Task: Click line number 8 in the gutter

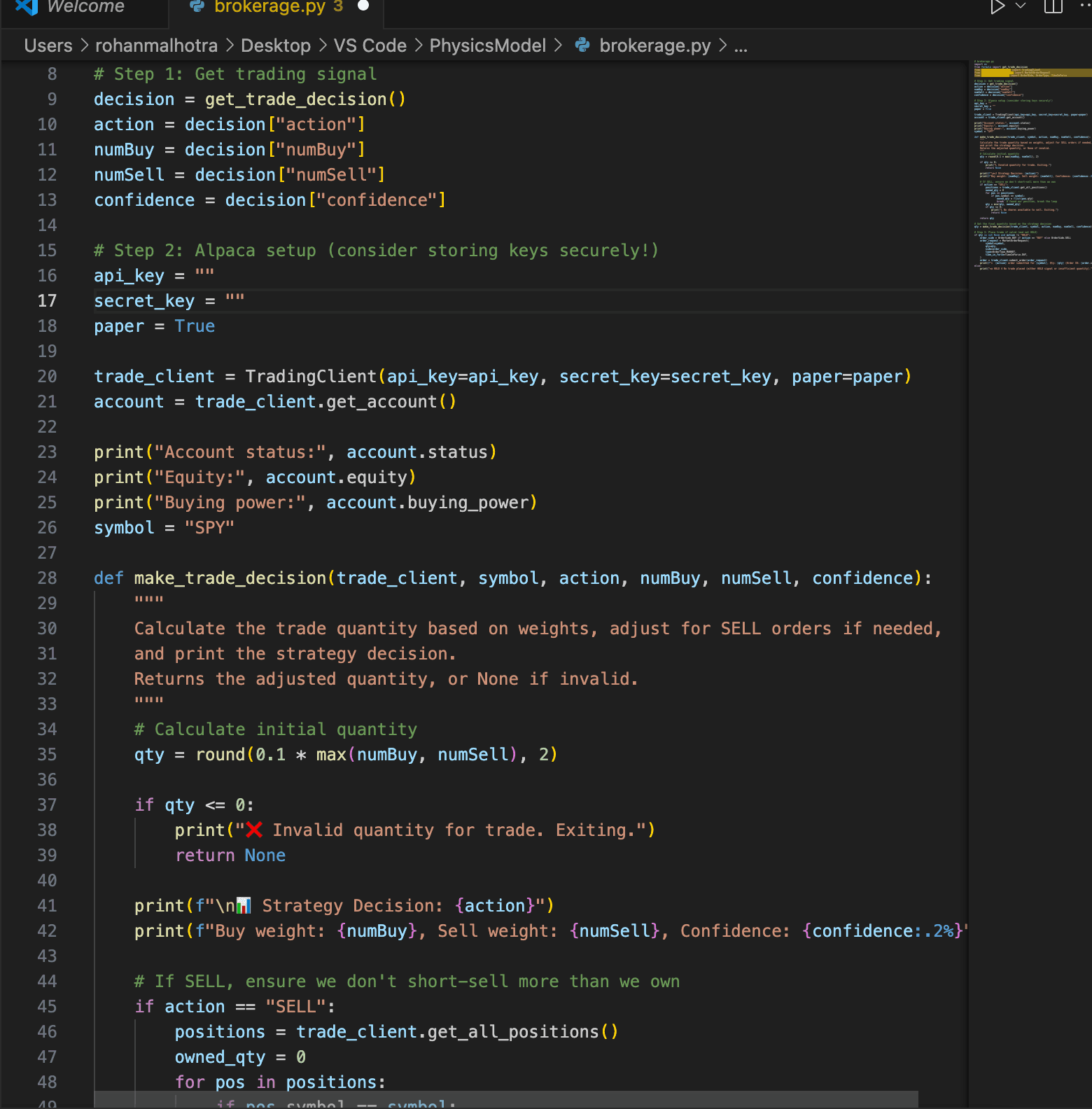Action: (x=52, y=74)
